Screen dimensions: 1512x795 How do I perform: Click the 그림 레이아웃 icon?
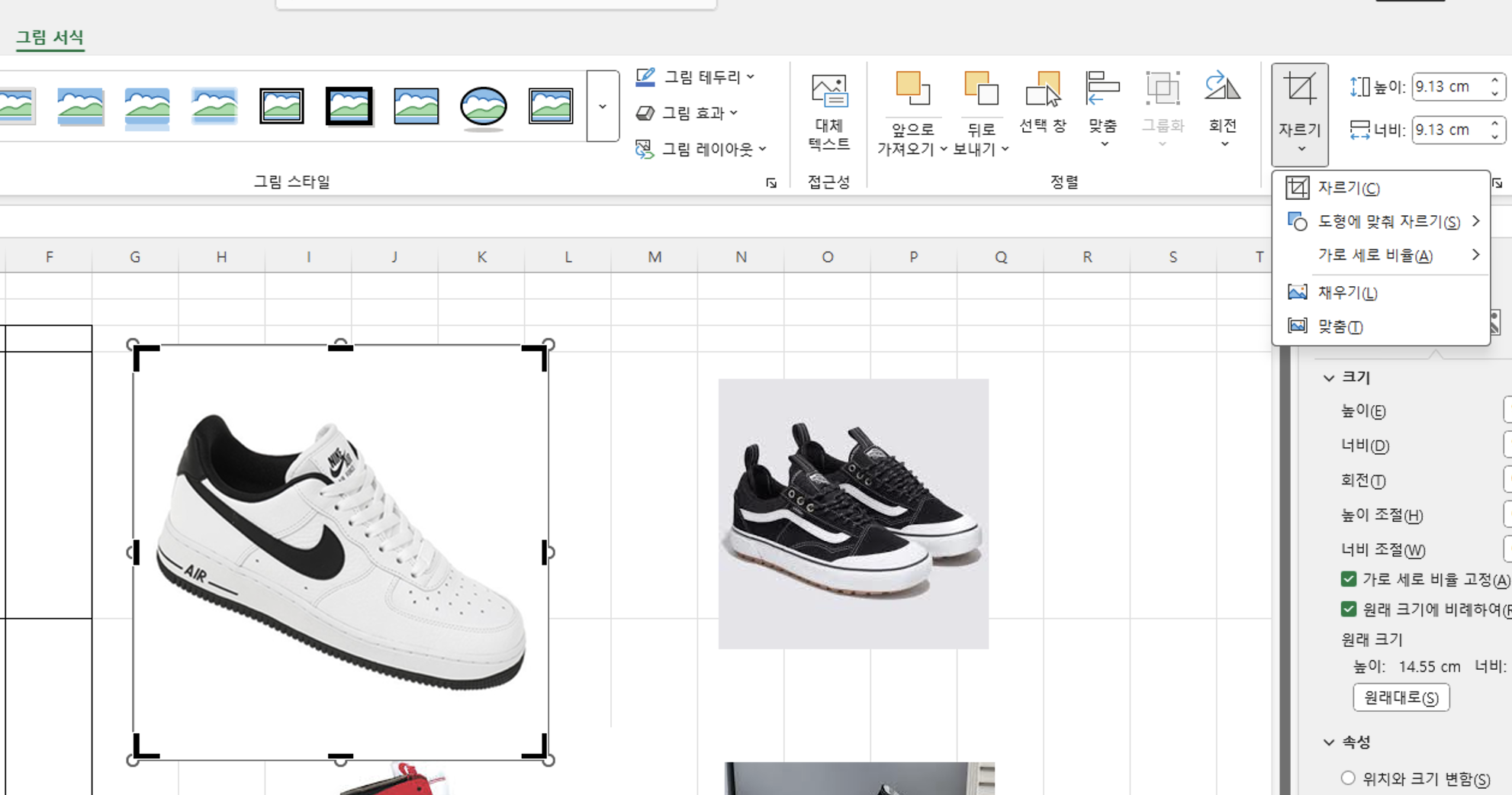[645, 149]
